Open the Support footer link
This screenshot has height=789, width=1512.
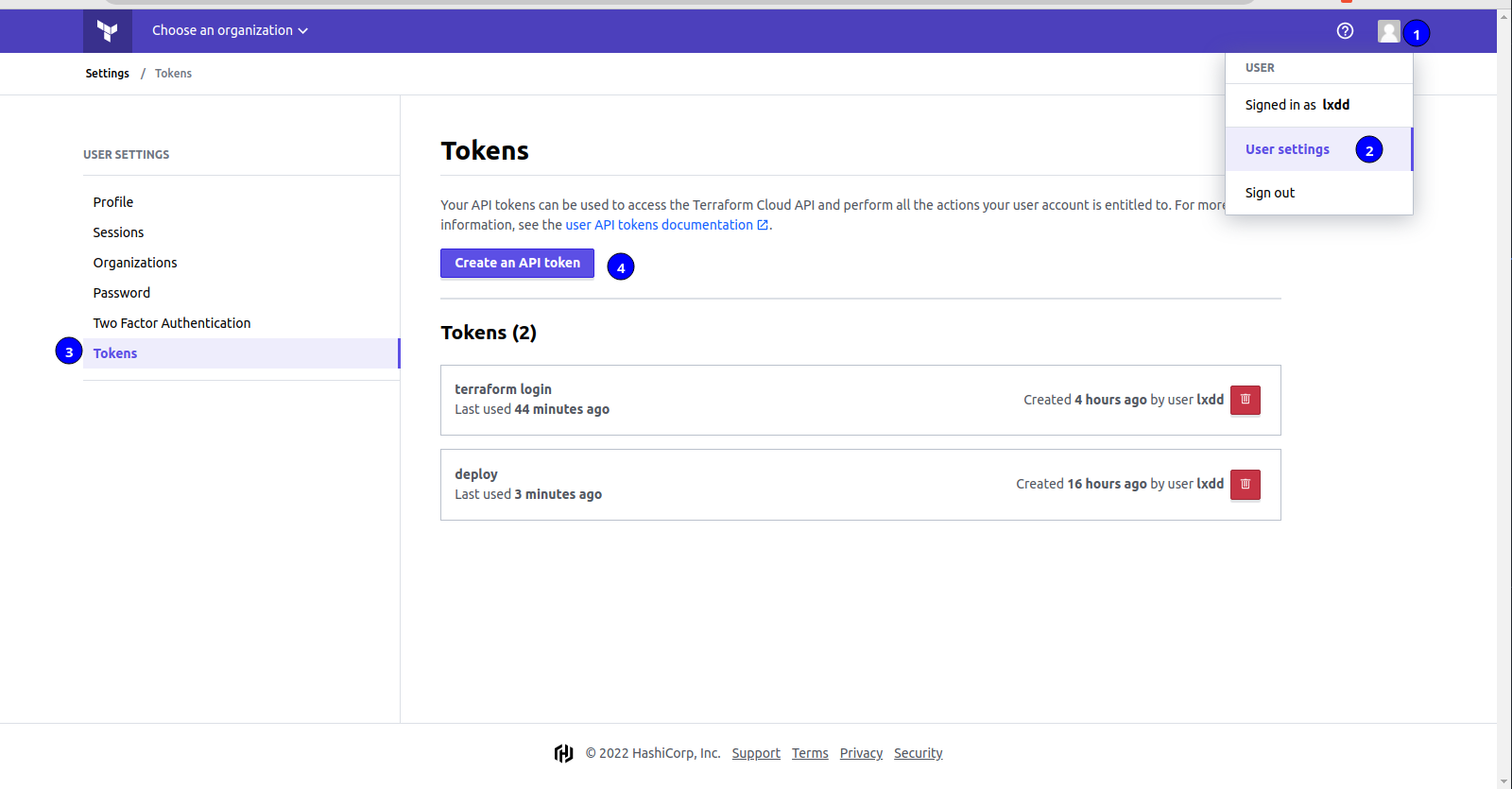[756, 753]
